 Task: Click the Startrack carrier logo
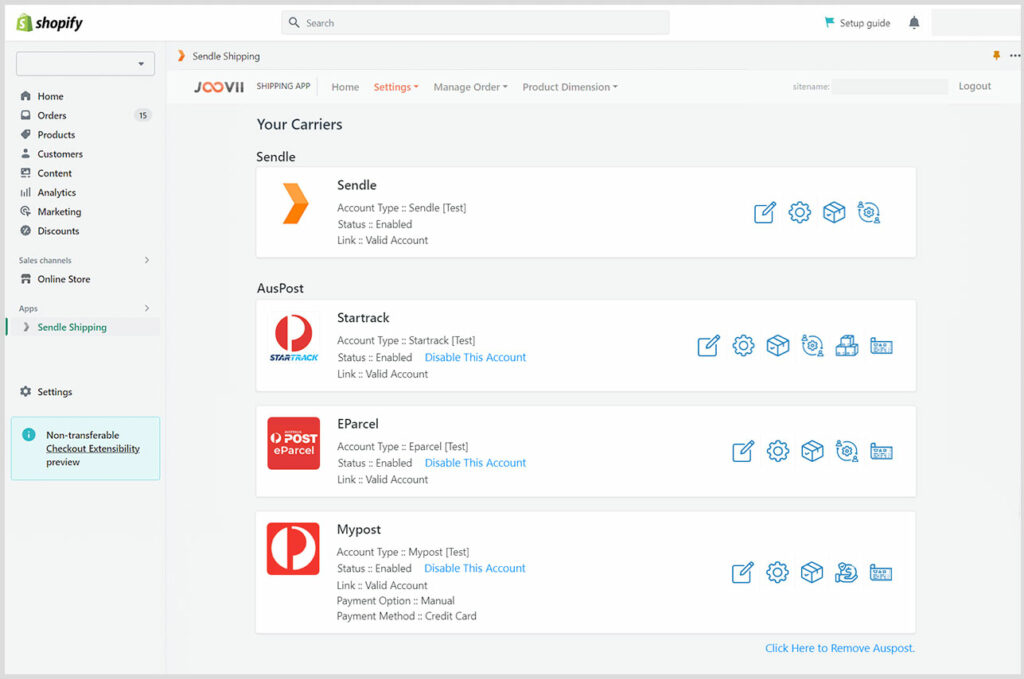[294, 338]
